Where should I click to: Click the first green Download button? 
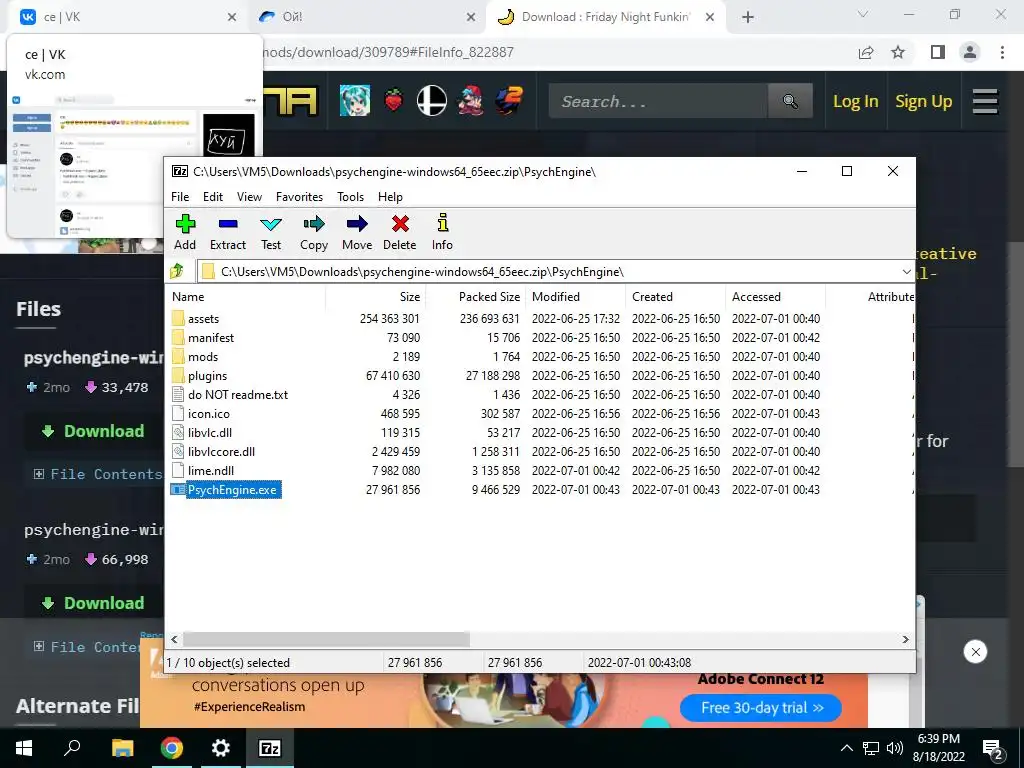[x=93, y=431]
